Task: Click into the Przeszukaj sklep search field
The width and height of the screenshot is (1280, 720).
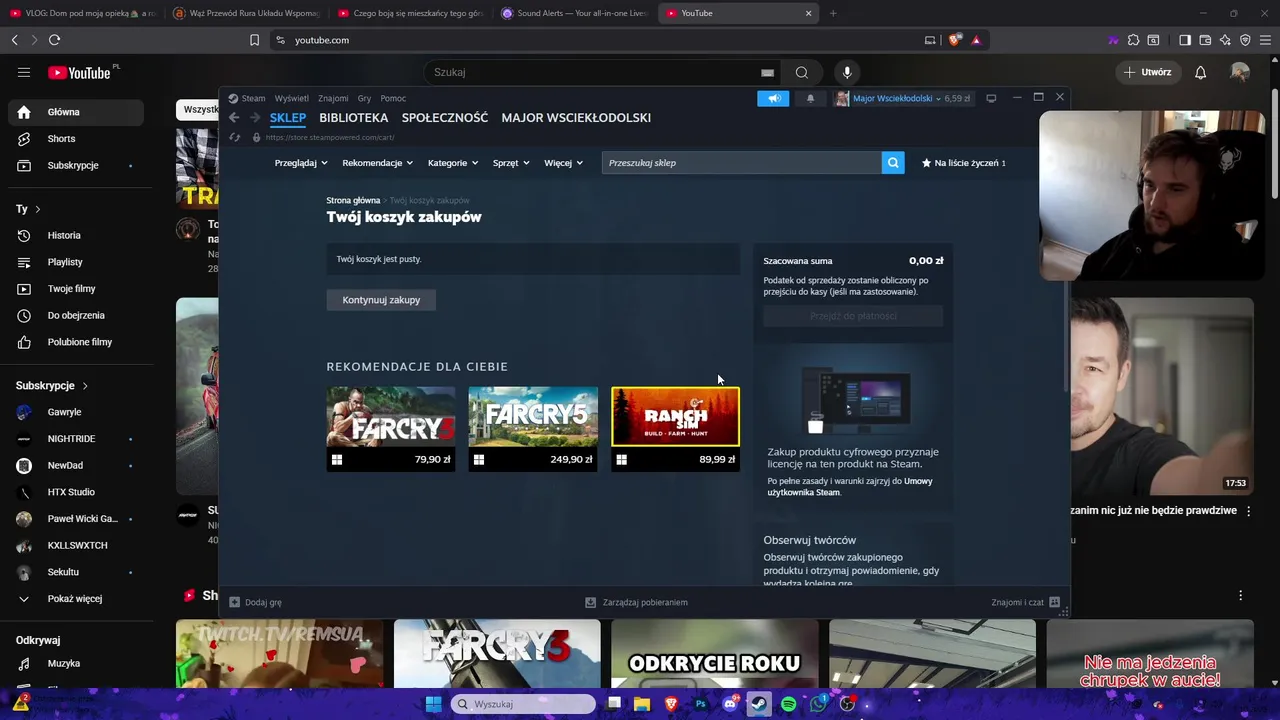Action: 741,163
